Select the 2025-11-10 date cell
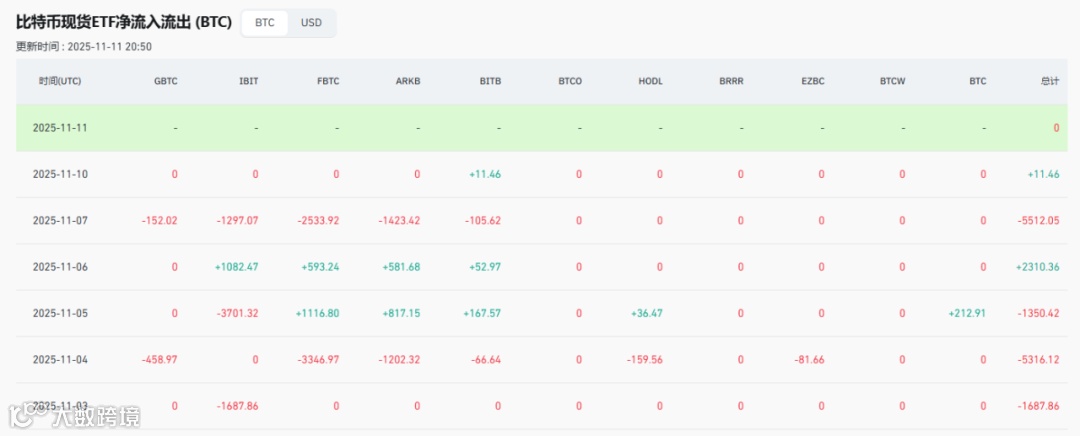 (60, 174)
